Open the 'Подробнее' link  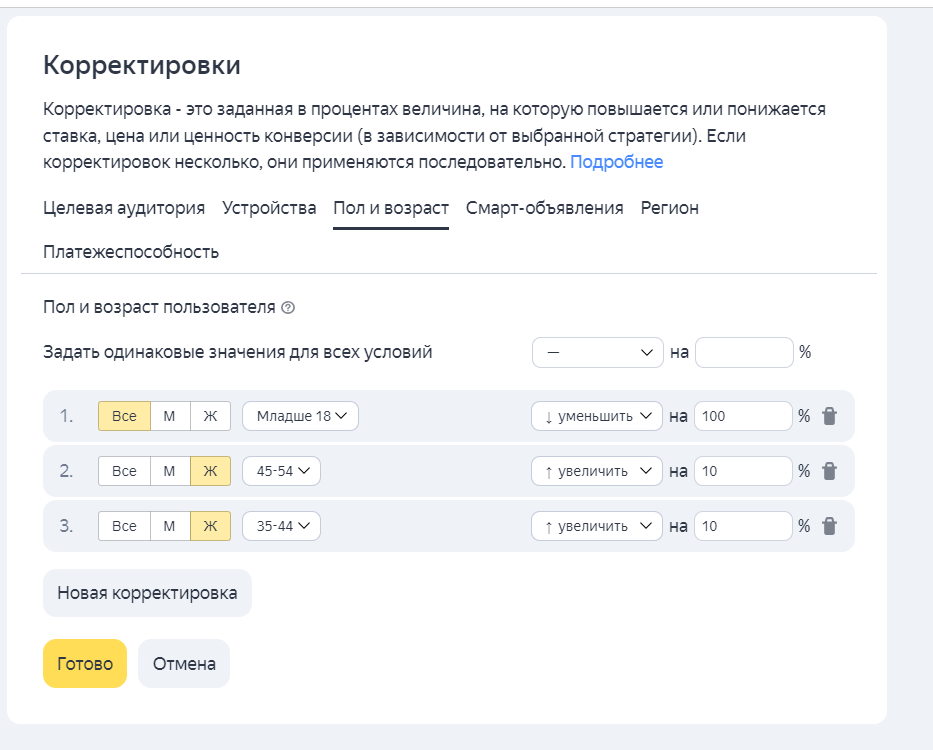coord(616,162)
